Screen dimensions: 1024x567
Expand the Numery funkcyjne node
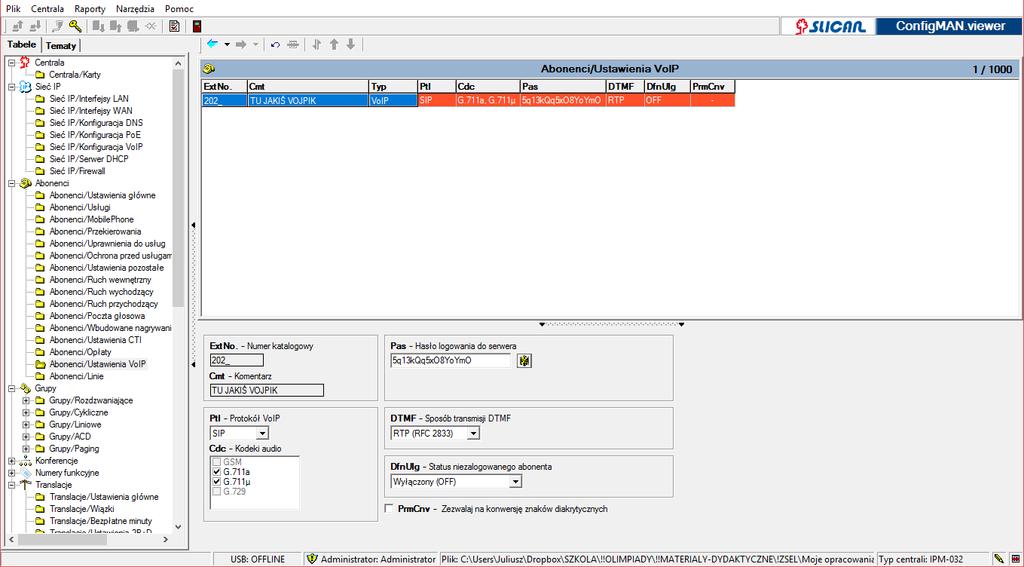tap(12, 473)
